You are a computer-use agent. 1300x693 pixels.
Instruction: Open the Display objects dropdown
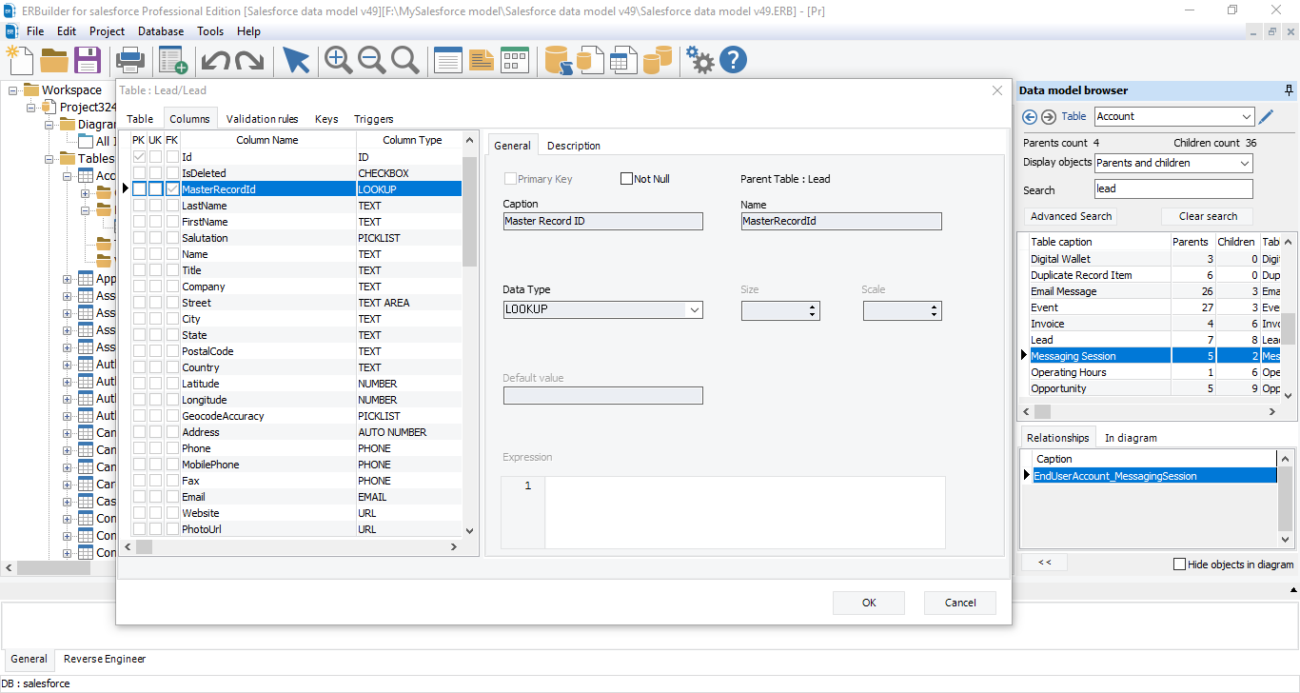(1244, 163)
